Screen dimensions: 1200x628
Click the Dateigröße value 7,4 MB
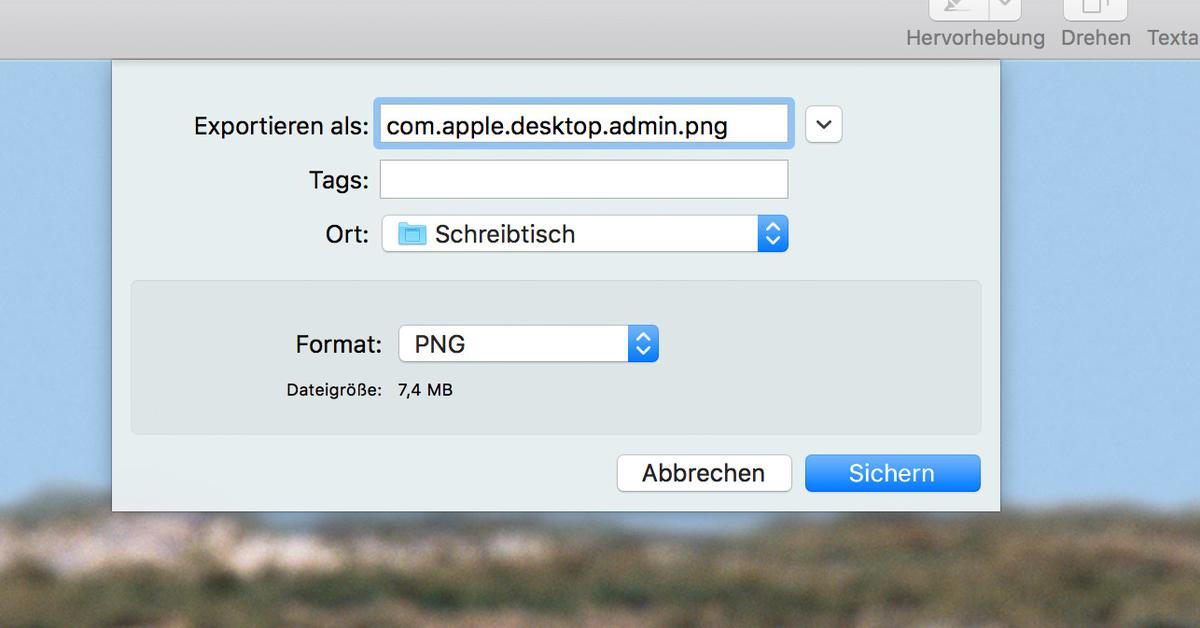(425, 390)
